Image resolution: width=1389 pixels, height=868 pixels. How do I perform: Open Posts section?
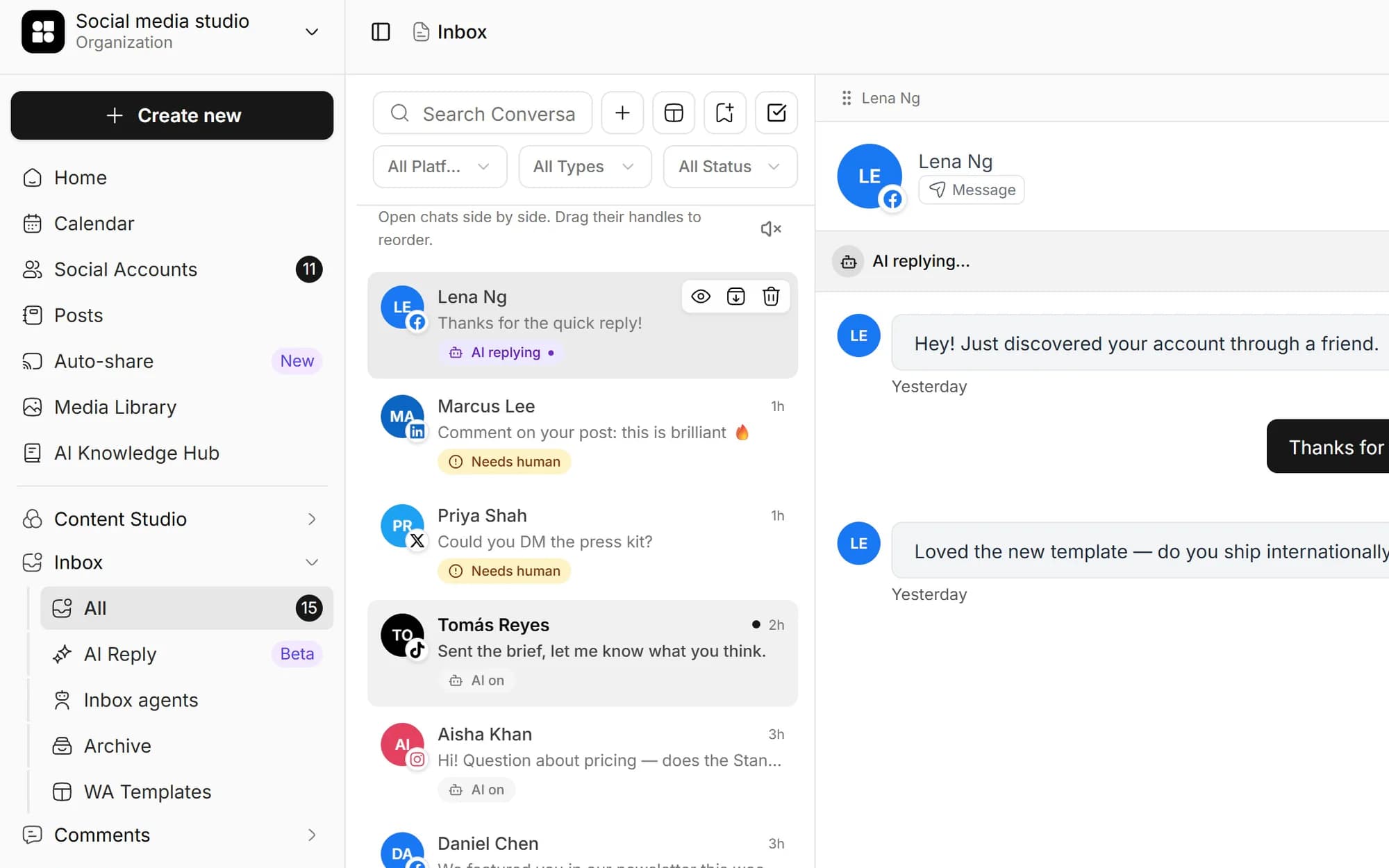click(x=172, y=315)
